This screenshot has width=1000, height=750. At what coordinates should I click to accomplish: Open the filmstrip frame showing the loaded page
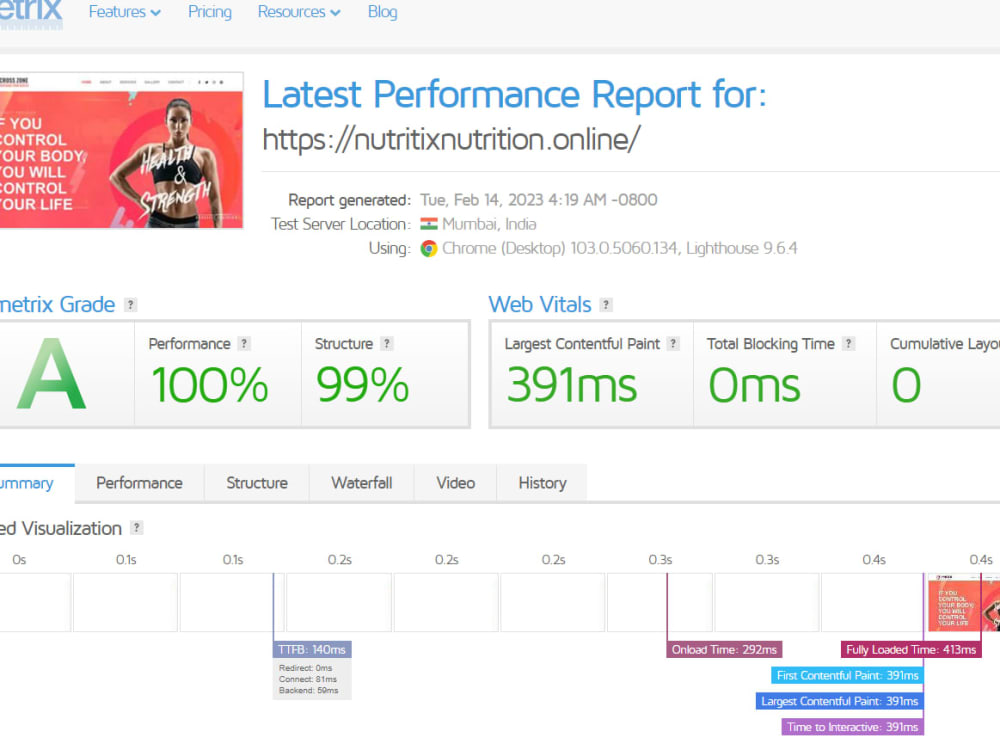[x=964, y=603]
